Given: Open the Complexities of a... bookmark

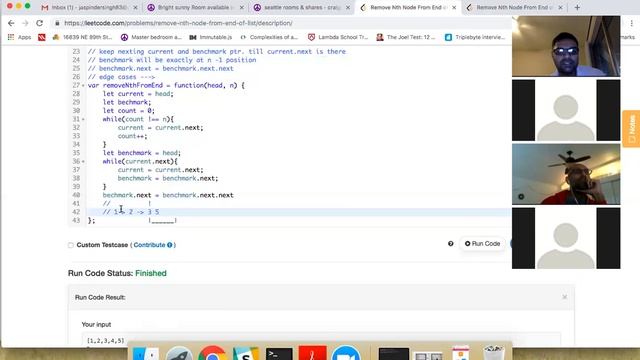Looking at the screenshot, I should point(269,37).
